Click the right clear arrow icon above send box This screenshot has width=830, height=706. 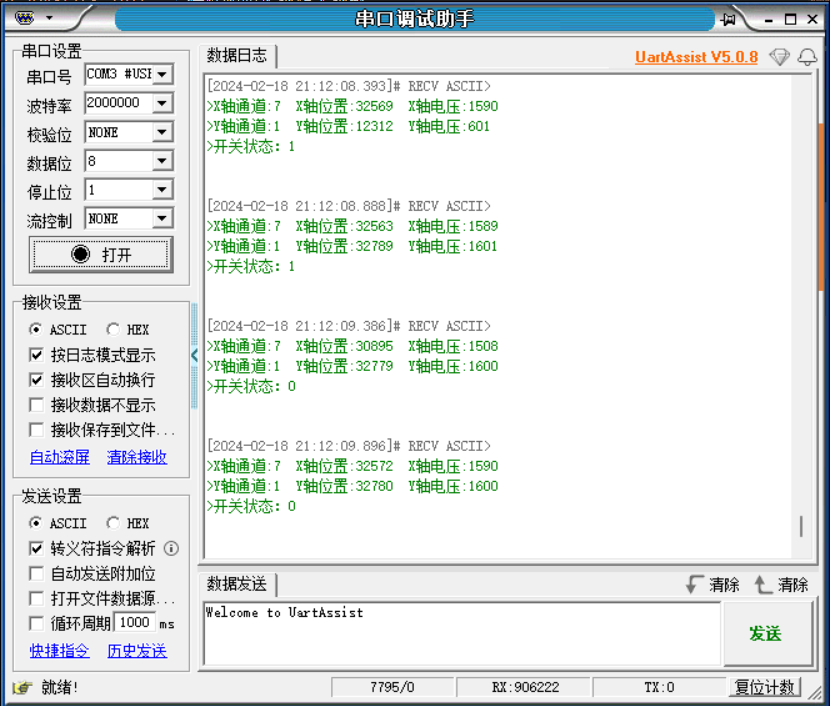(763, 584)
